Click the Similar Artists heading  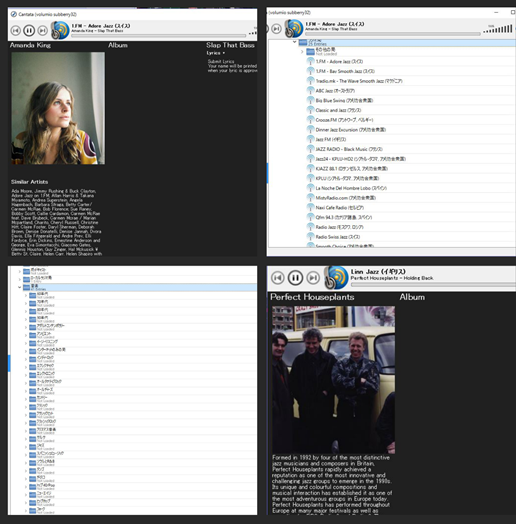(29, 182)
